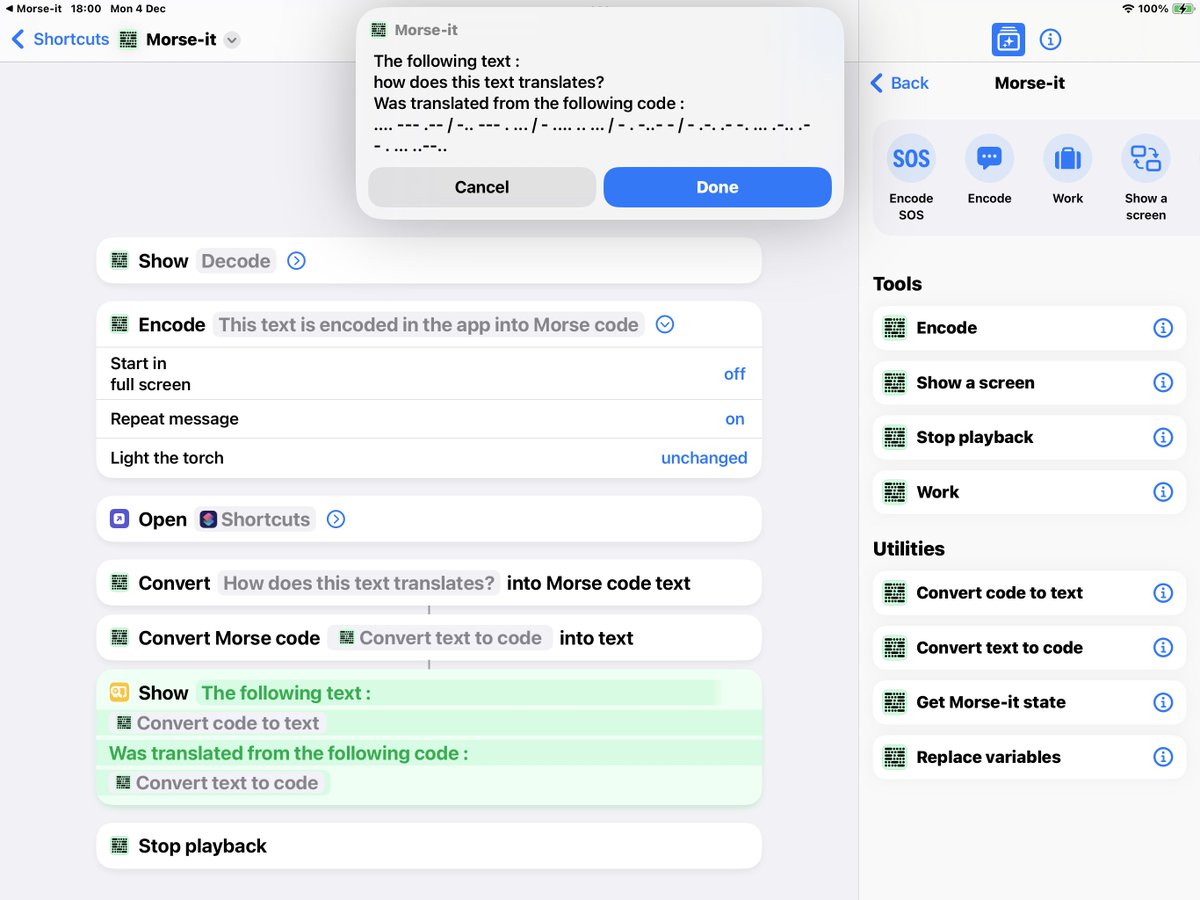The height and width of the screenshot is (900, 1200).
Task: Confirm the dialog with Done
Action: [x=717, y=187]
